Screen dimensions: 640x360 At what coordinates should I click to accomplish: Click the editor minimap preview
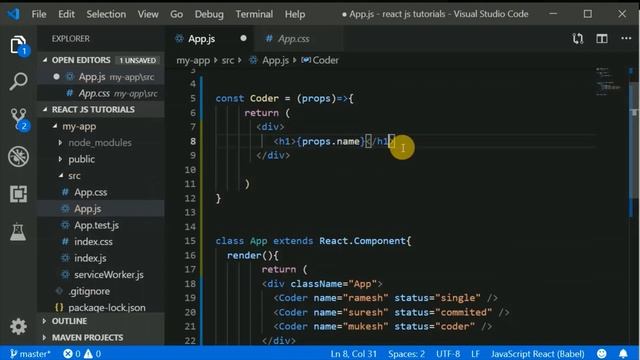[x=608, y=82]
